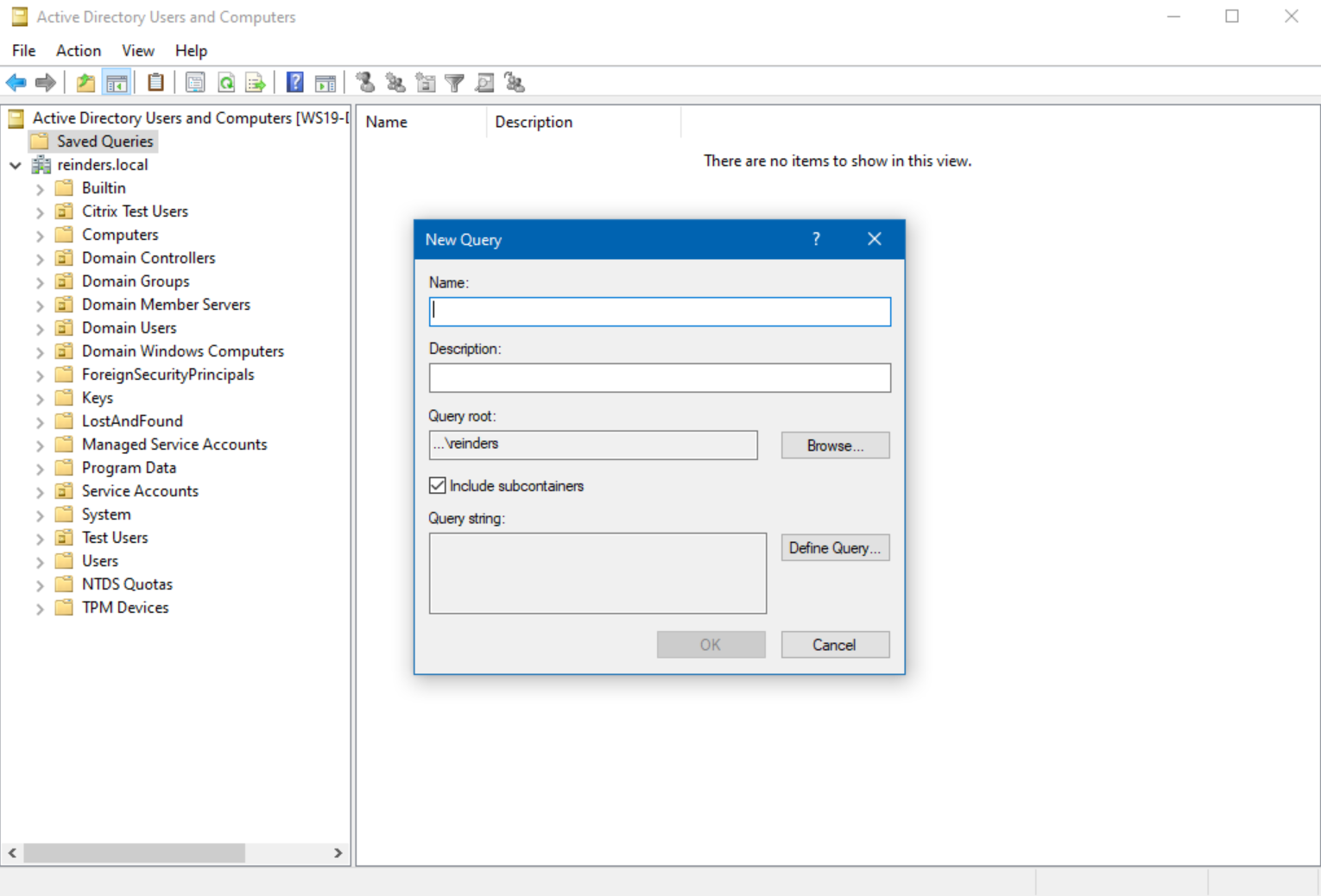Click the Export List toolbar icon
Screen dimensions: 1321x896
[256, 83]
